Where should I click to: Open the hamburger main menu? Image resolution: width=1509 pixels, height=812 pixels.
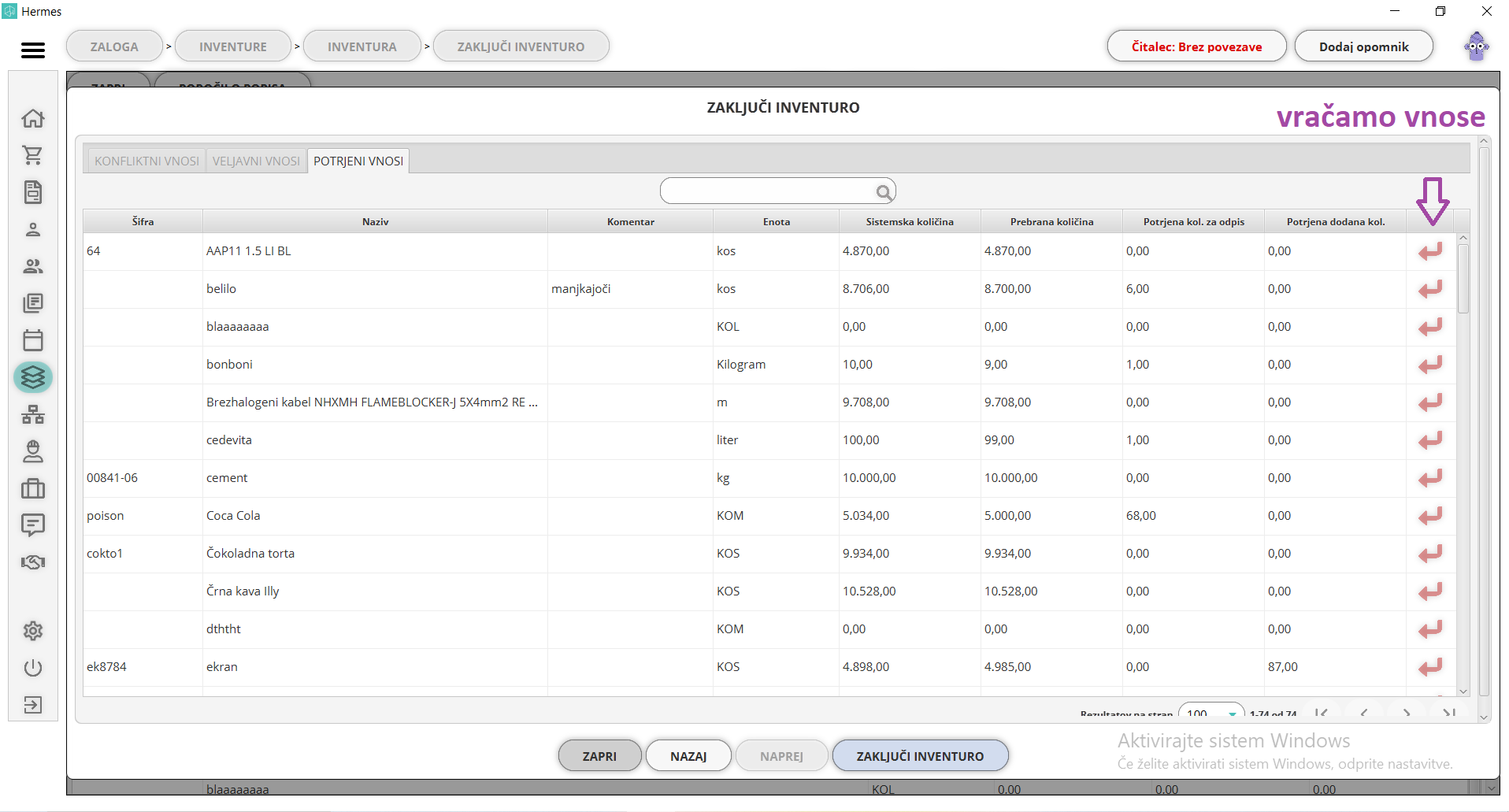tap(33, 50)
